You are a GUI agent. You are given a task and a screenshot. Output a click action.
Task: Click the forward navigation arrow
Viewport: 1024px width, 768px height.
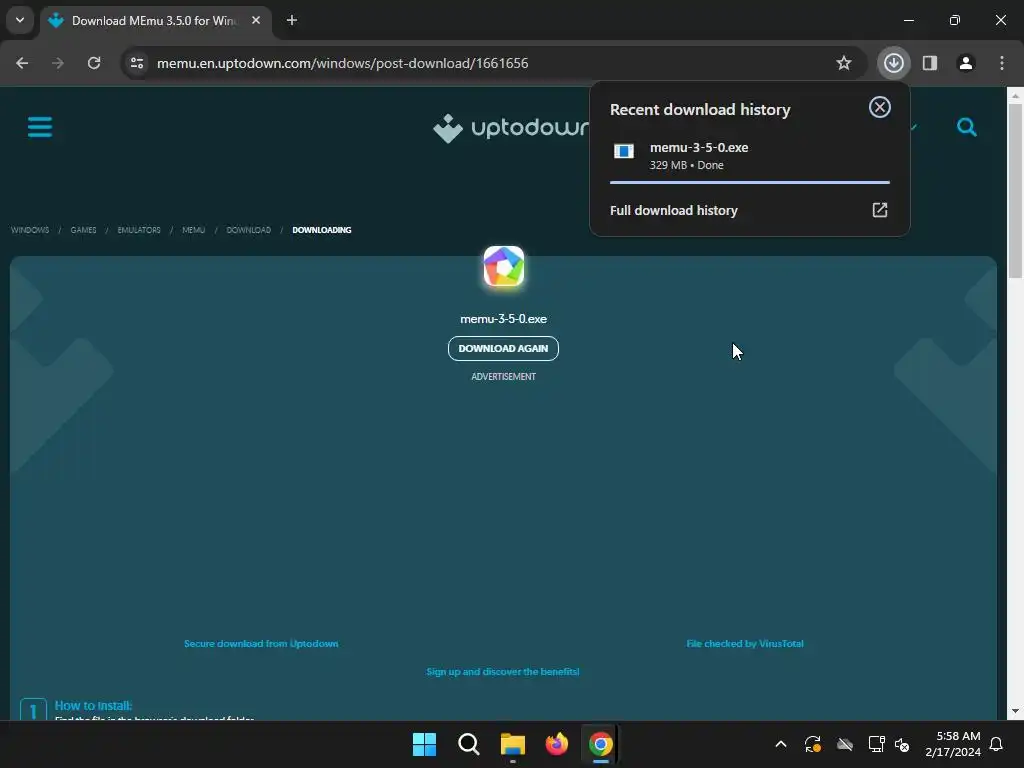pos(58,63)
